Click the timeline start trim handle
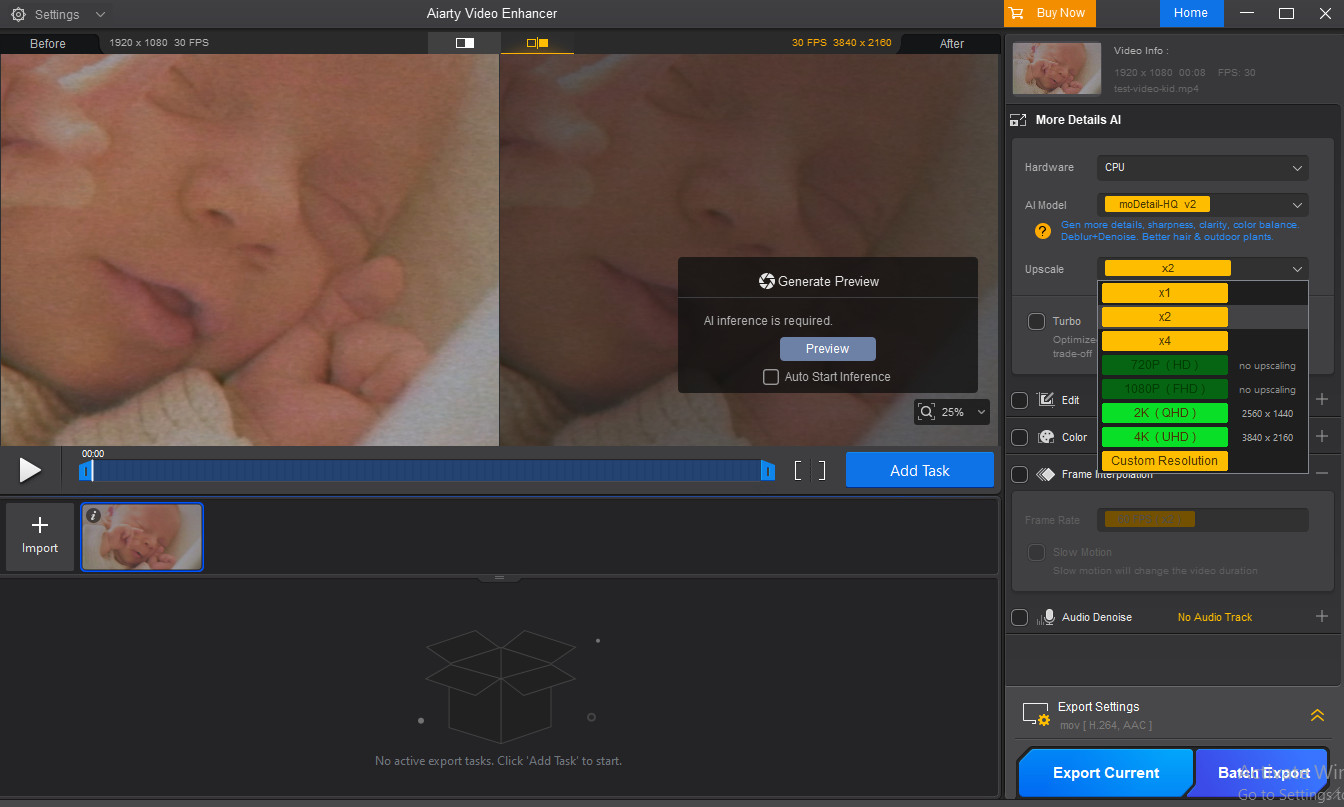1344x807 pixels. 86,470
